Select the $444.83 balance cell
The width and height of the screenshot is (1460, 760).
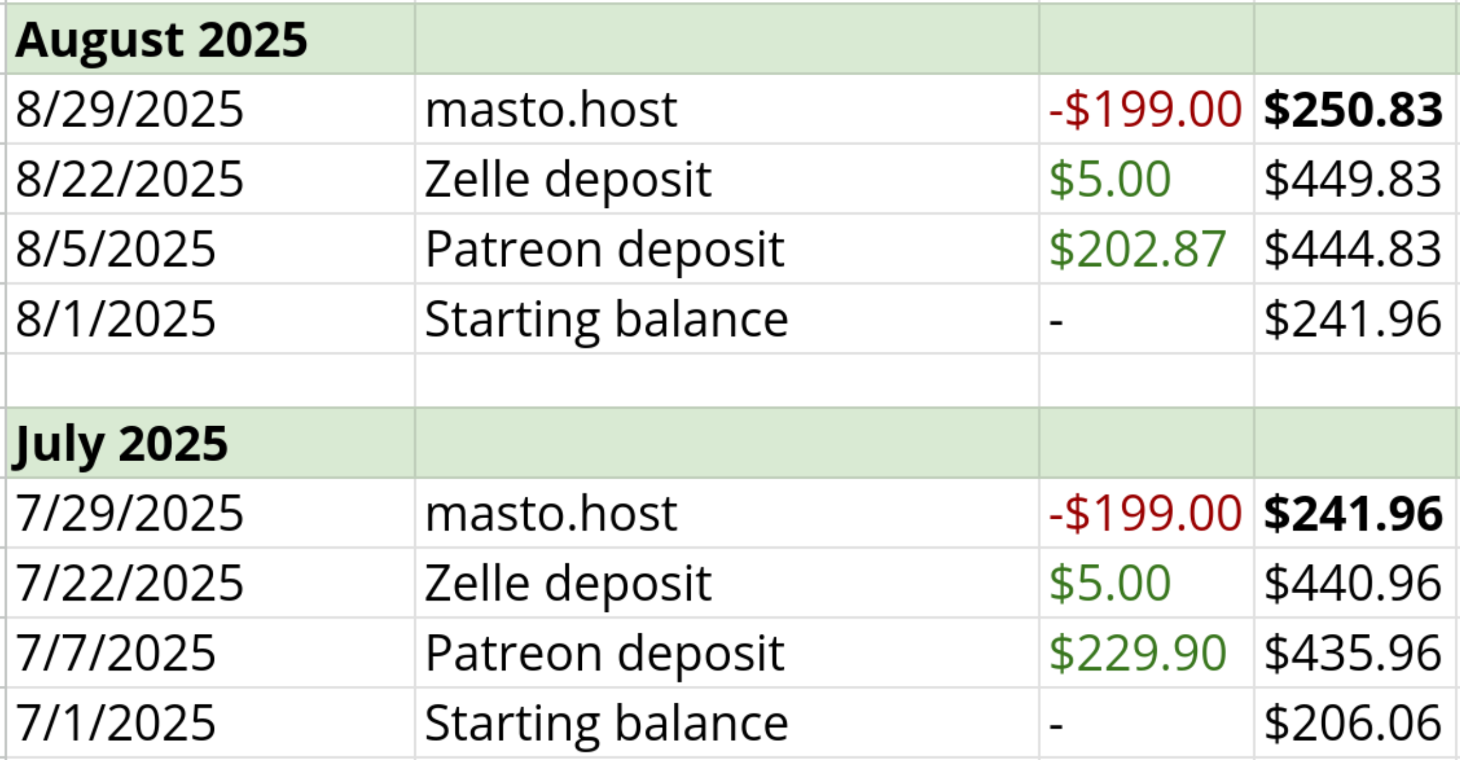1353,249
